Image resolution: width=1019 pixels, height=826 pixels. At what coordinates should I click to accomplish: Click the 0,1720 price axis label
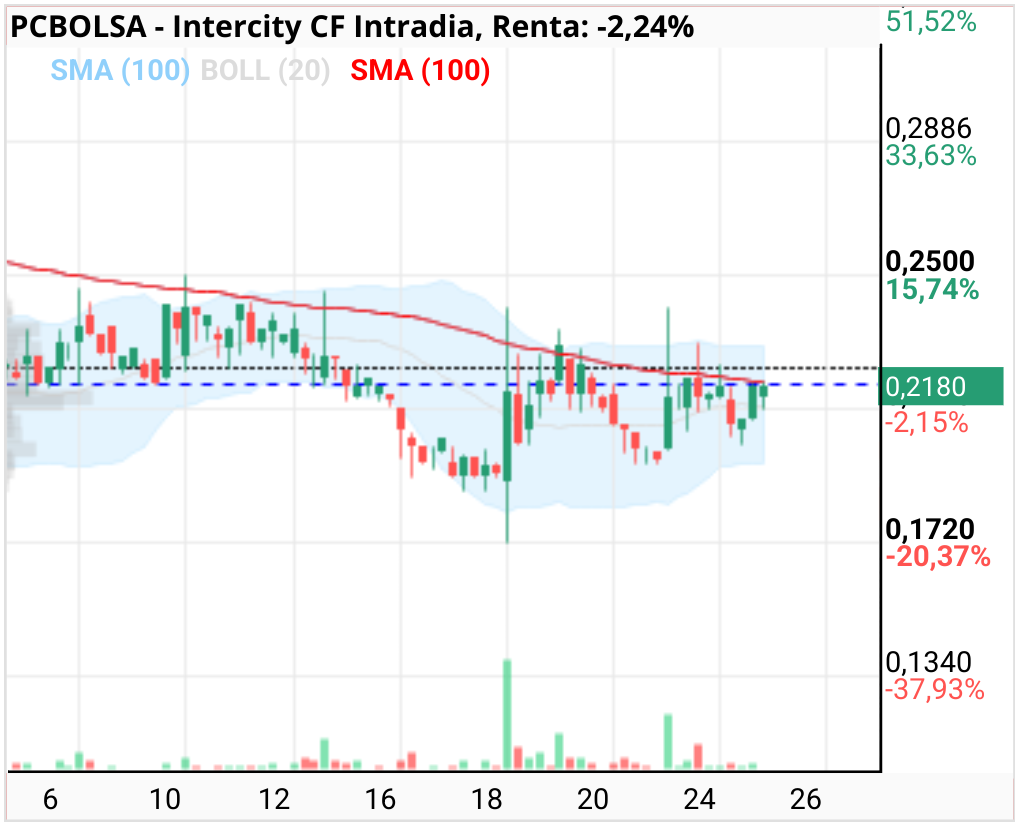[930, 529]
